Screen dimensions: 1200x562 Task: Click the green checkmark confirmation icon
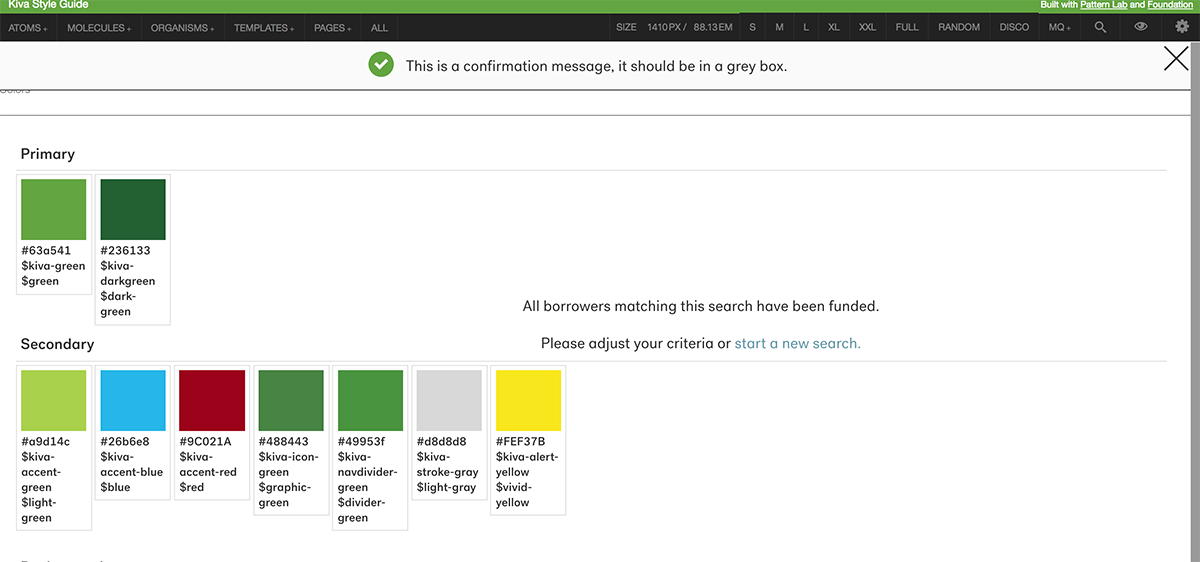pyautogui.click(x=380, y=65)
